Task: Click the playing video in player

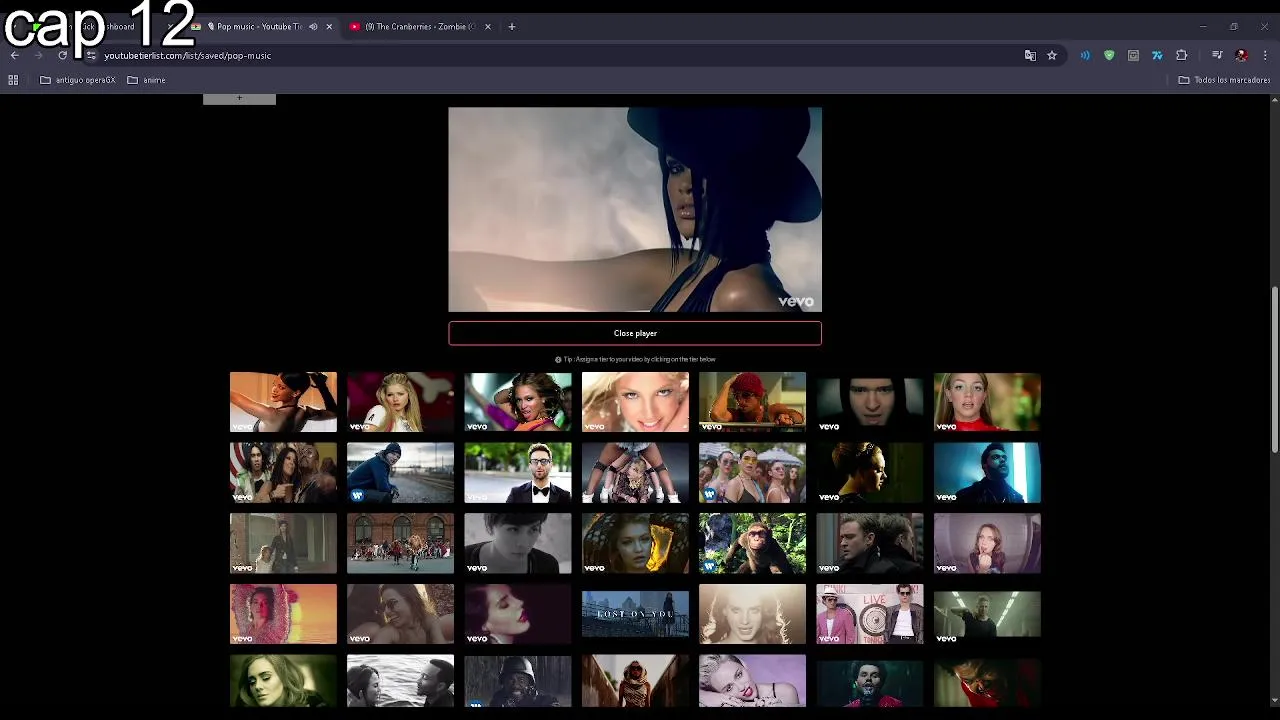Action: [635, 210]
